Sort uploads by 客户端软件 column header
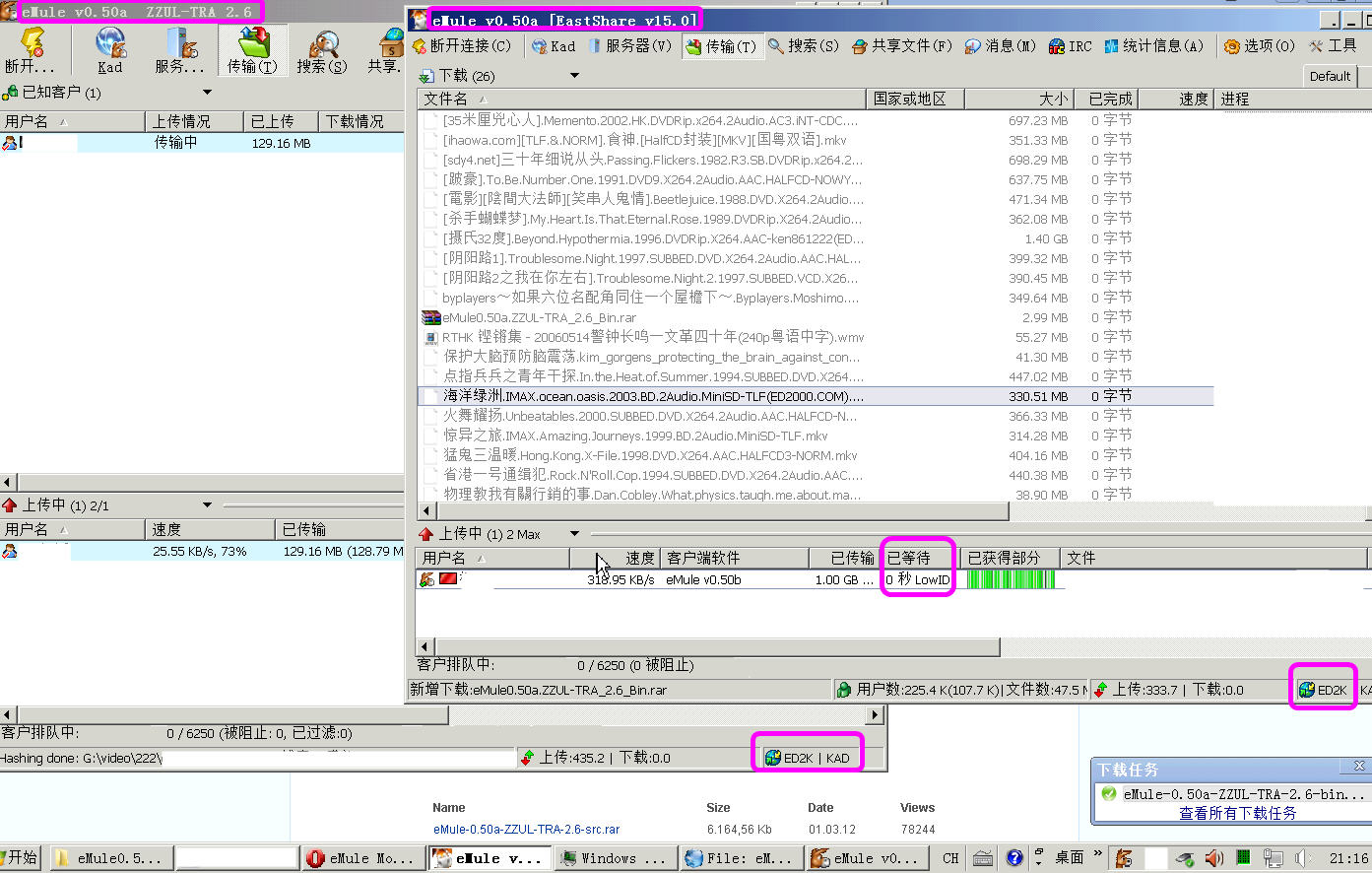This screenshot has width=1372, height=873. point(735,558)
